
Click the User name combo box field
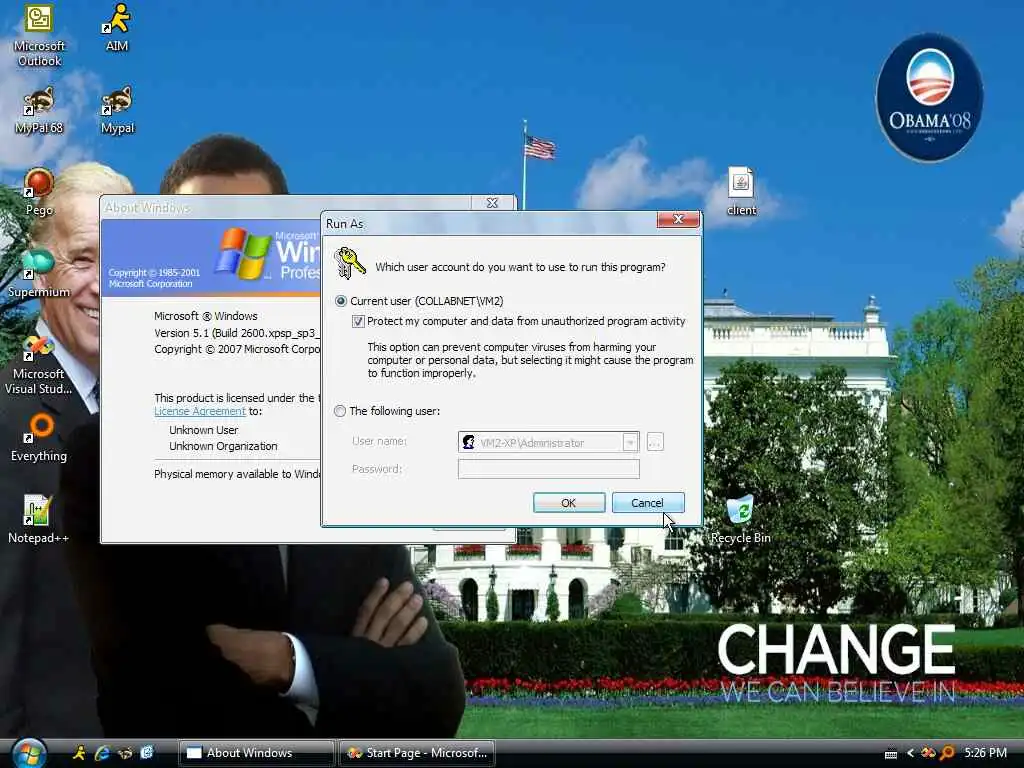(549, 442)
